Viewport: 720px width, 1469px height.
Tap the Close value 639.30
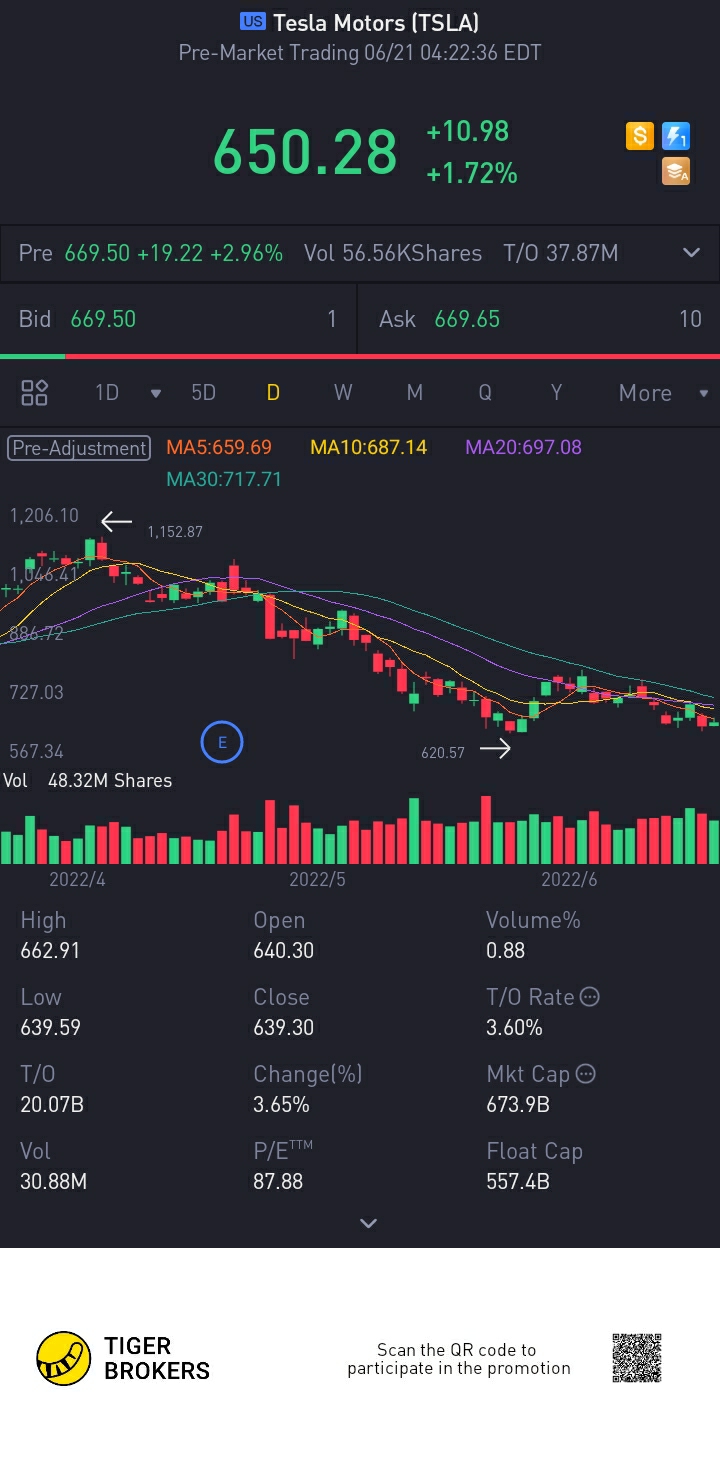pos(283,1027)
